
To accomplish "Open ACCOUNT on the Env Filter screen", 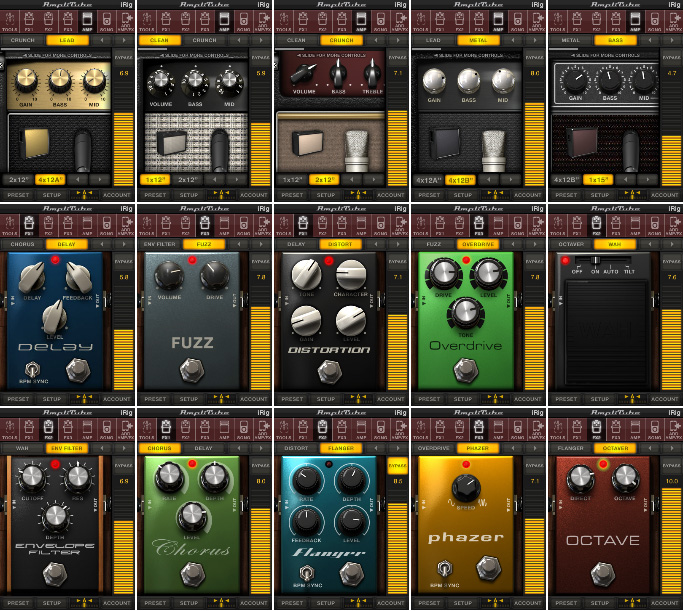I will tap(116, 603).
